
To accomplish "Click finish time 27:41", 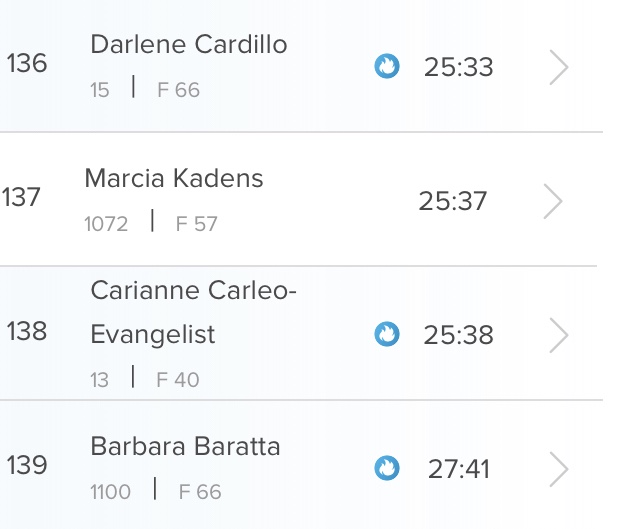I will (x=458, y=468).
